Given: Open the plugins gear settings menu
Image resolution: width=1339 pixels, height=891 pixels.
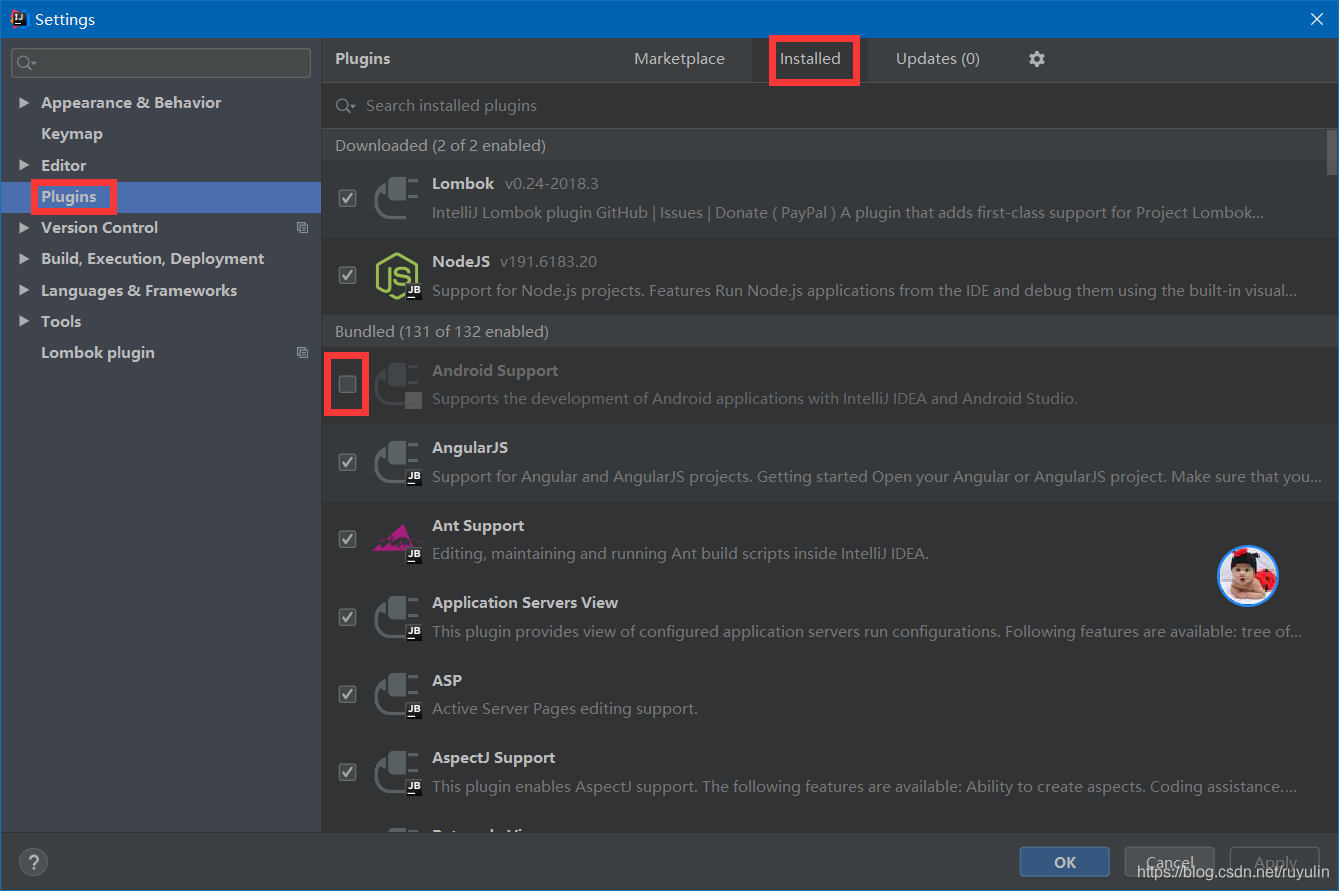Looking at the screenshot, I should coord(1037,59).
